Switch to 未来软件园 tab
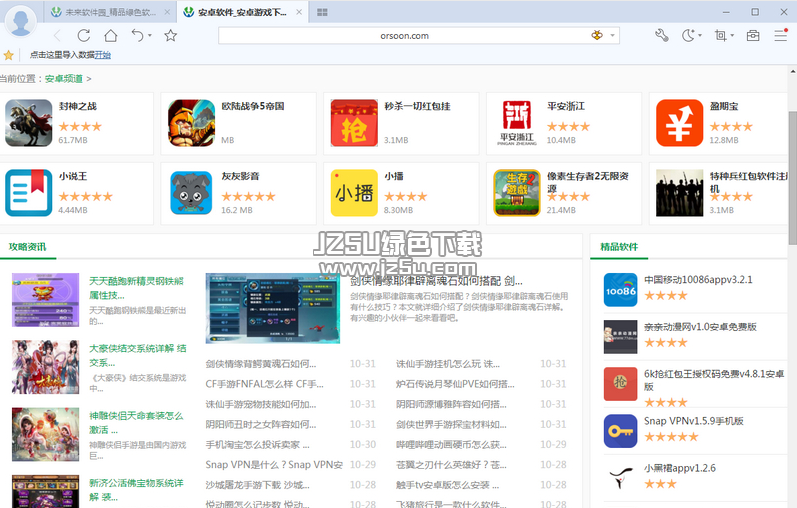Image resolution: width=797 pixels, height=508 pixels. point(109,12)
